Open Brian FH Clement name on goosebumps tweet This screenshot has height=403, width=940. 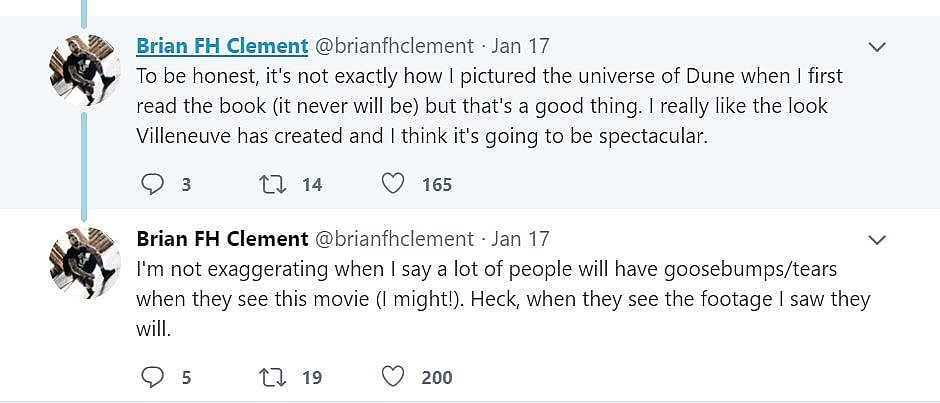coord(222,239)
